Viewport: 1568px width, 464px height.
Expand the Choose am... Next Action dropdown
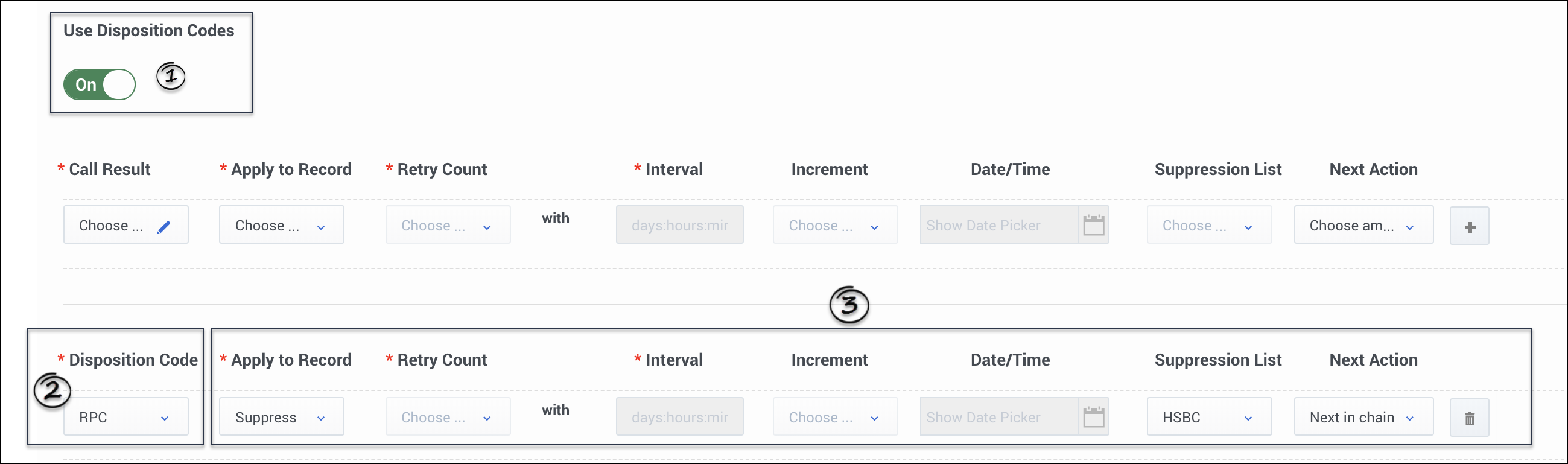tap(1363, 225)
